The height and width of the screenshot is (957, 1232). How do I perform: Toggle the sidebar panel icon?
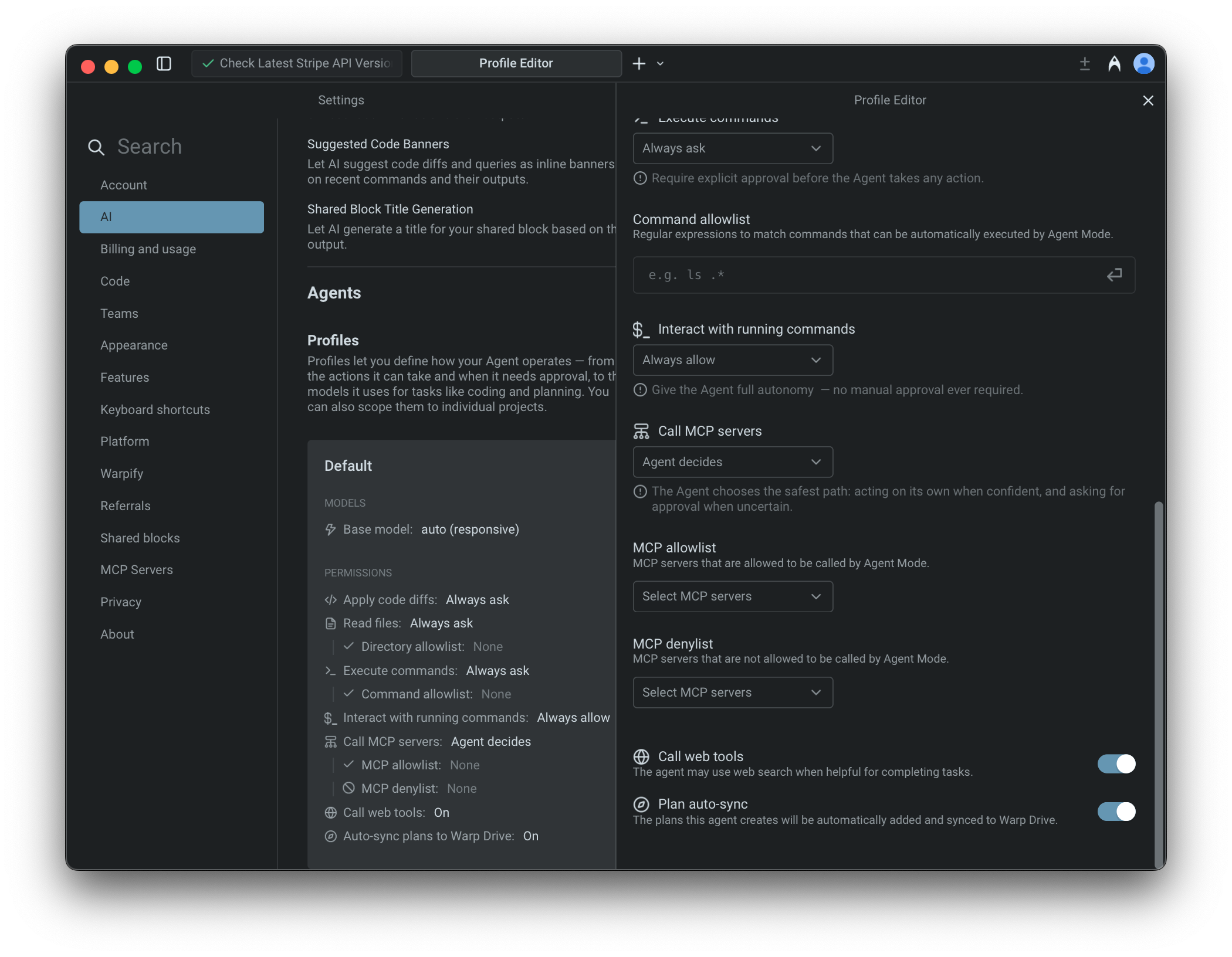click(x=164, y=63)
